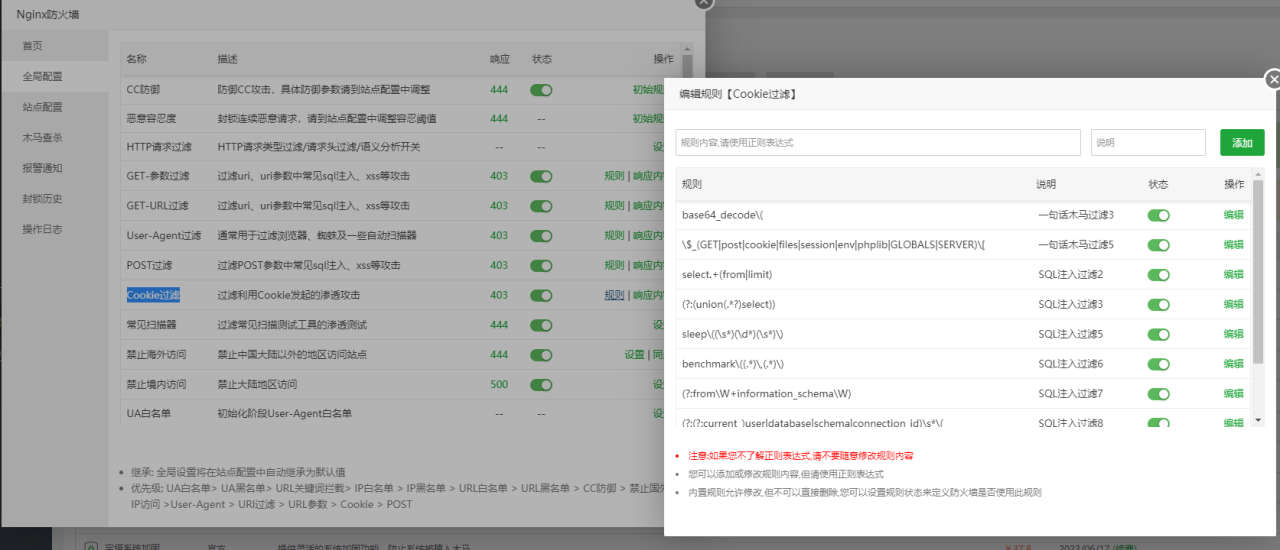Disable the User-Agent过滤 switch
Image resolution: width=1280 pixels, height=550 pixels.
pyautogui.click(x=541, y=236)
